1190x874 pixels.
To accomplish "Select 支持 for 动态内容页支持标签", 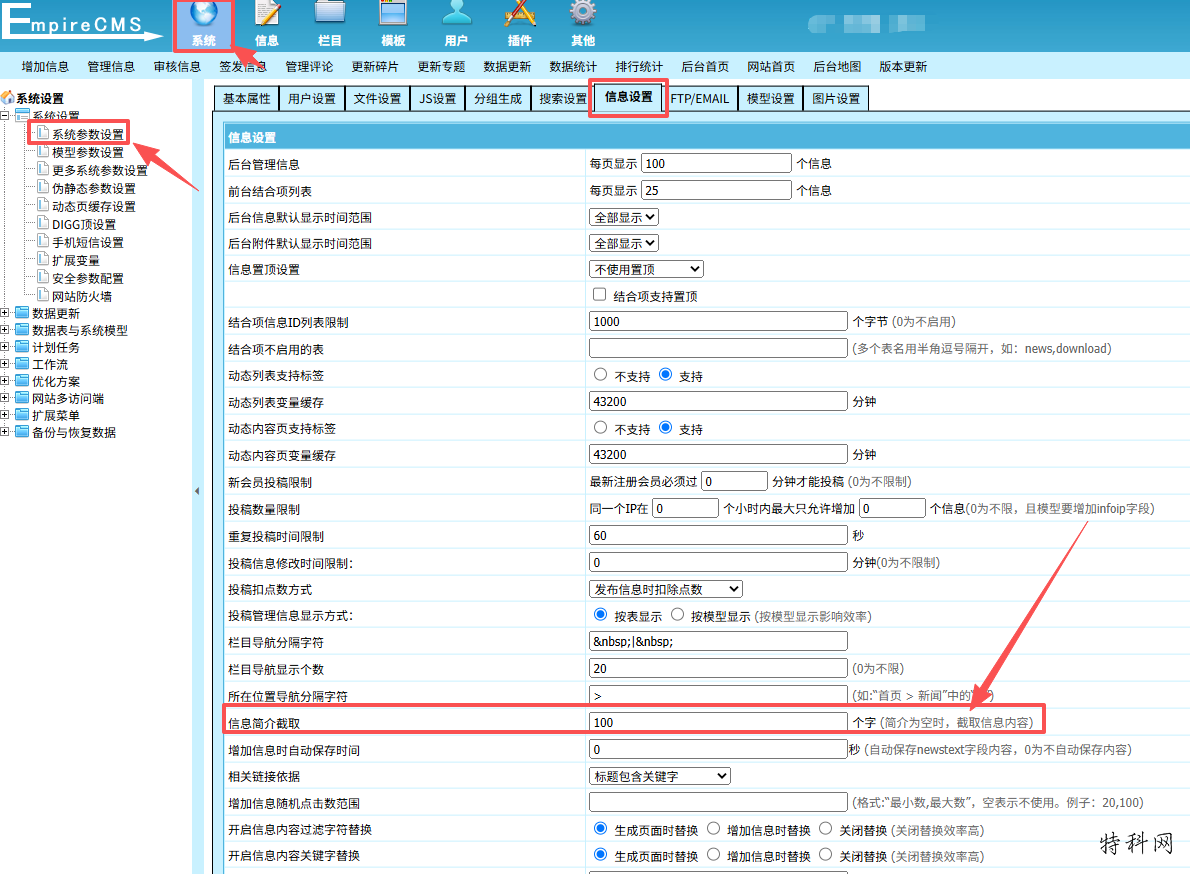I will (666, 427).
